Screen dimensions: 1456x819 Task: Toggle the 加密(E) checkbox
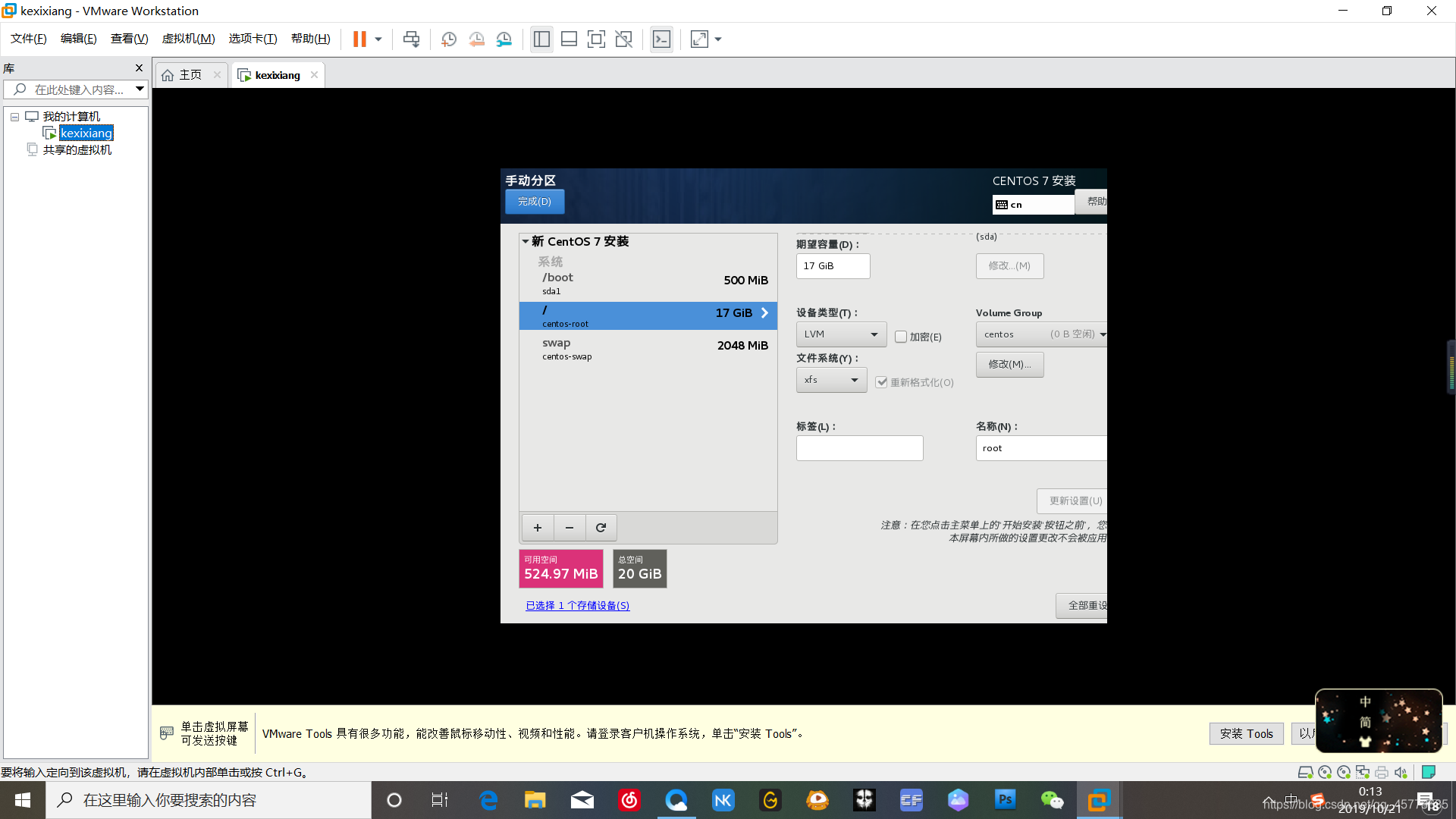[x=901, y=337]
